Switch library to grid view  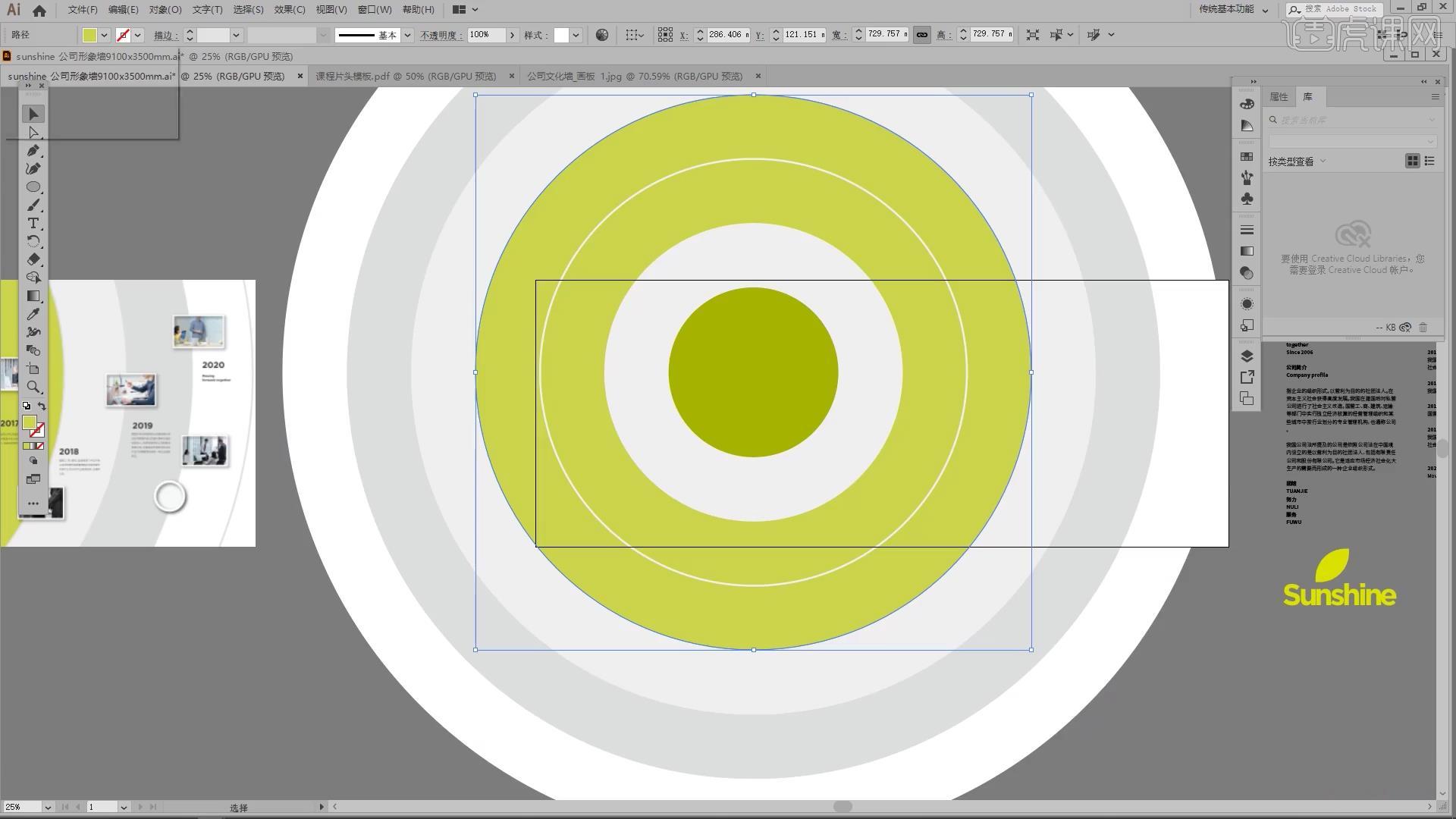(1412, 161)
